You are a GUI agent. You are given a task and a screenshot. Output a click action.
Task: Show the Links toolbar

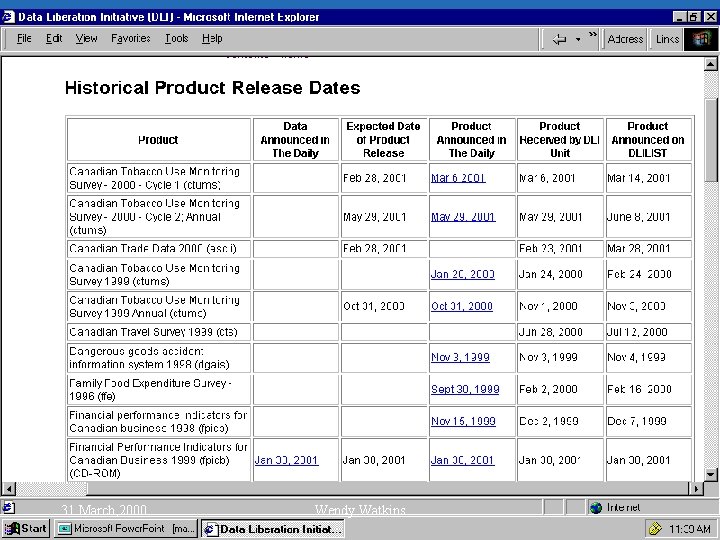pos(667,39)
